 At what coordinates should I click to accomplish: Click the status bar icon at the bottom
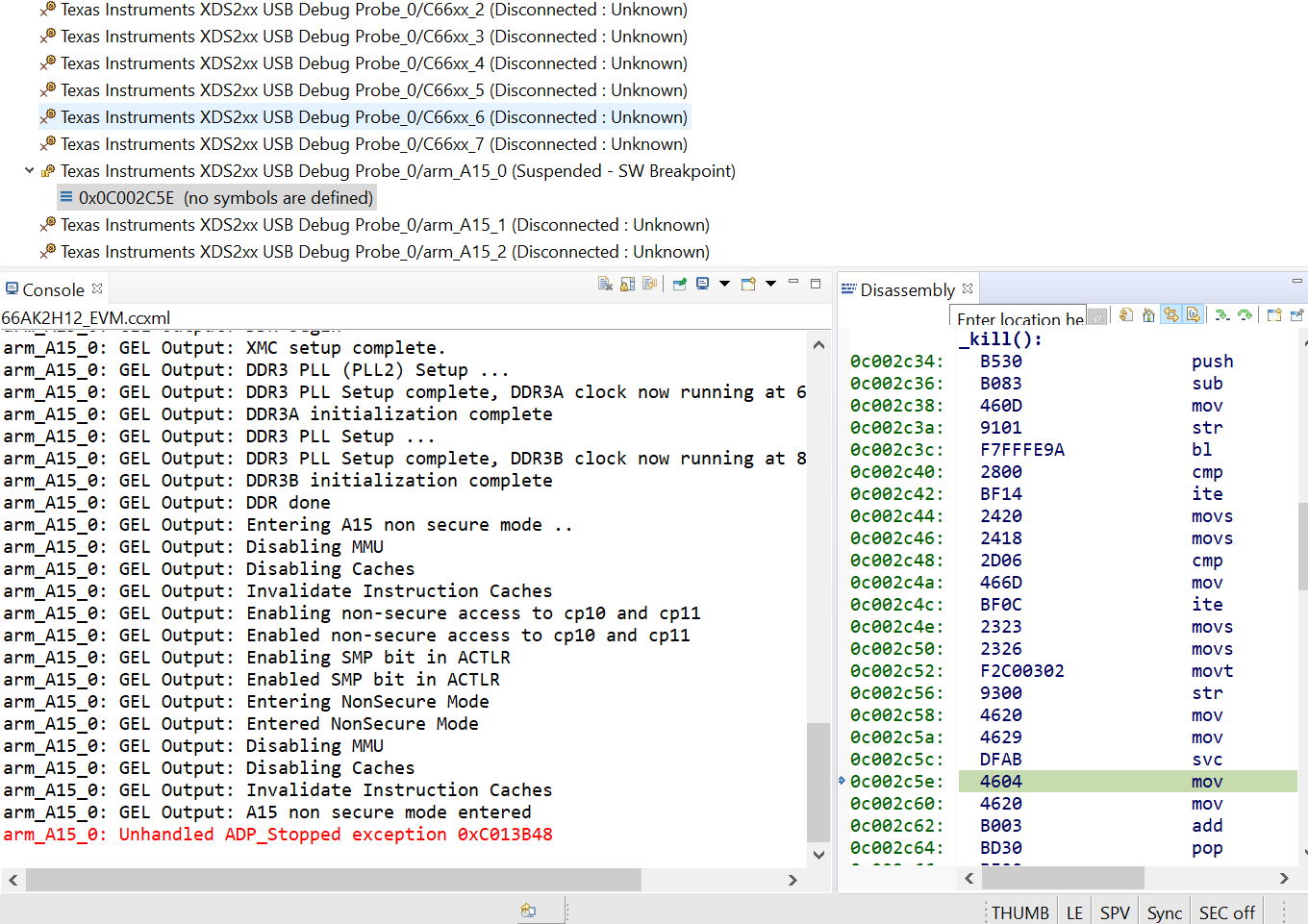coord(528,911)
